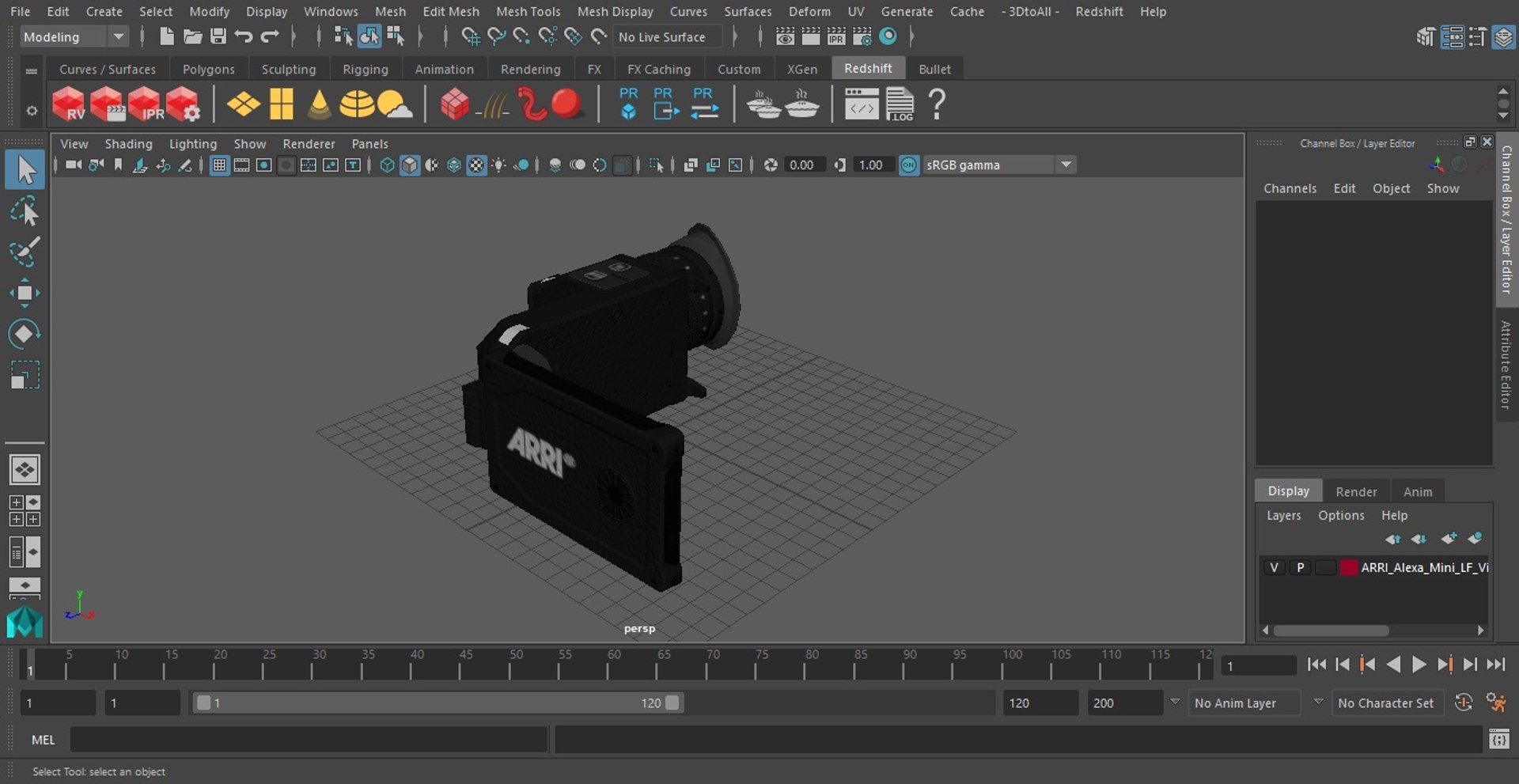Open viewport Shading menu

coord(128,143)
